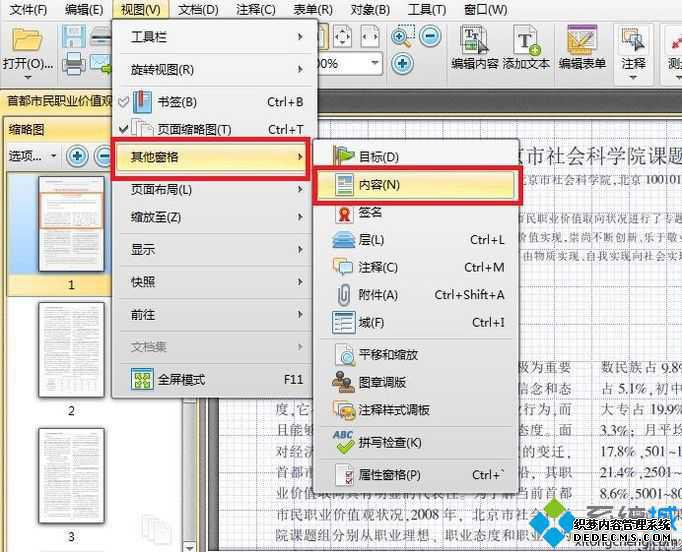Open the 编辑(E) menu
The width and height of the screenshot is (682, 552).
tap(84, 9)
